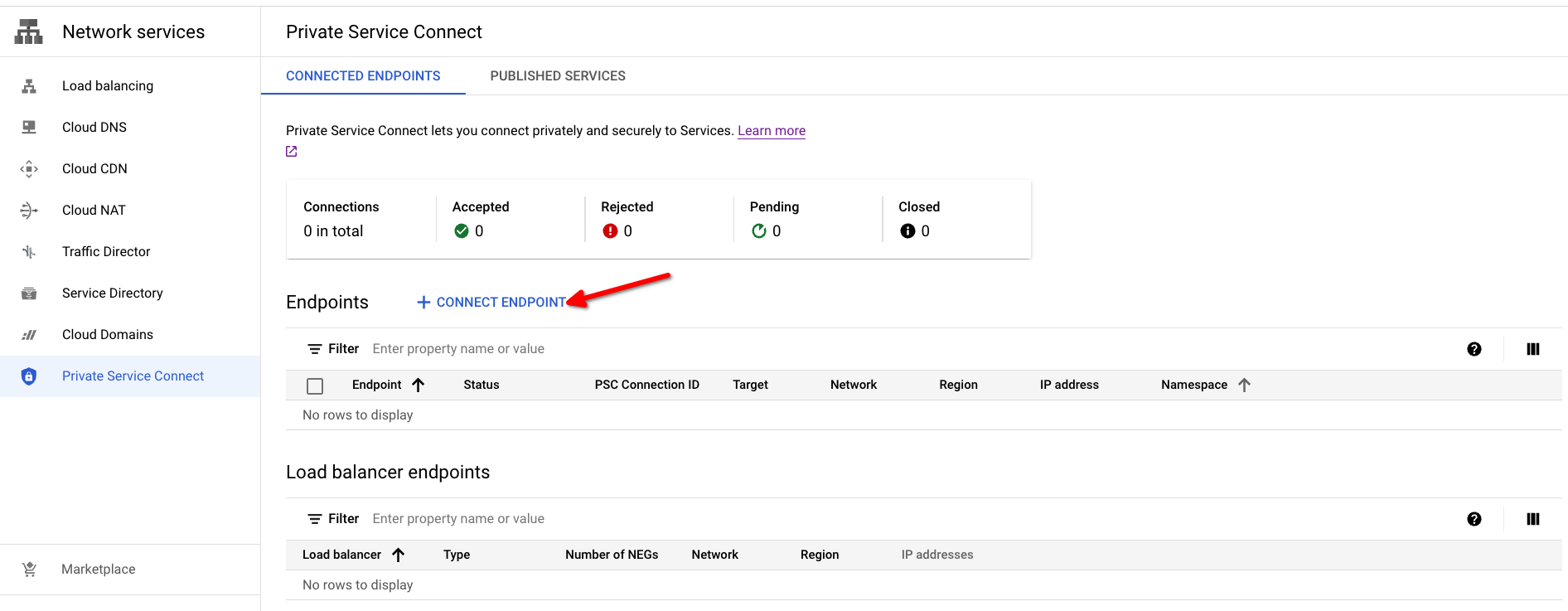1568x611 pixels.
Task: Open Marketplace from the sidebar
Action: point(98,570)
